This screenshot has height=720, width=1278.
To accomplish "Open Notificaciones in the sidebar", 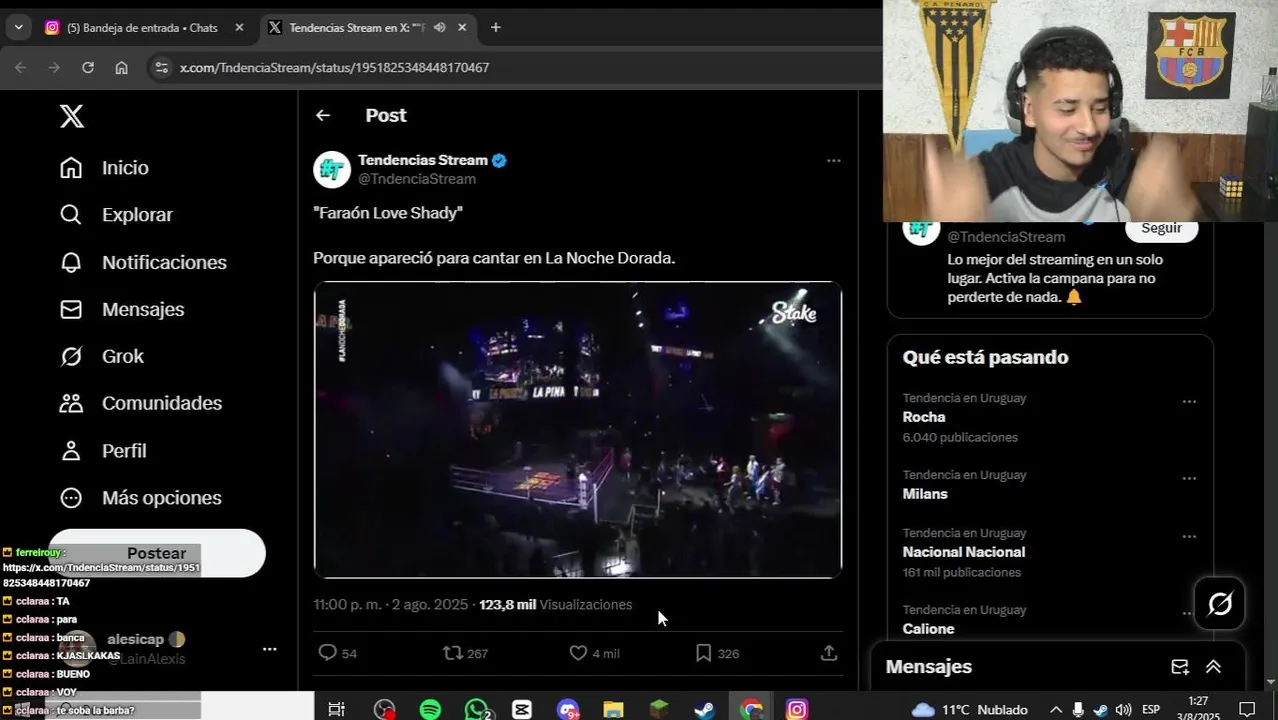I will pyautogui.click(x=143, y=262).
